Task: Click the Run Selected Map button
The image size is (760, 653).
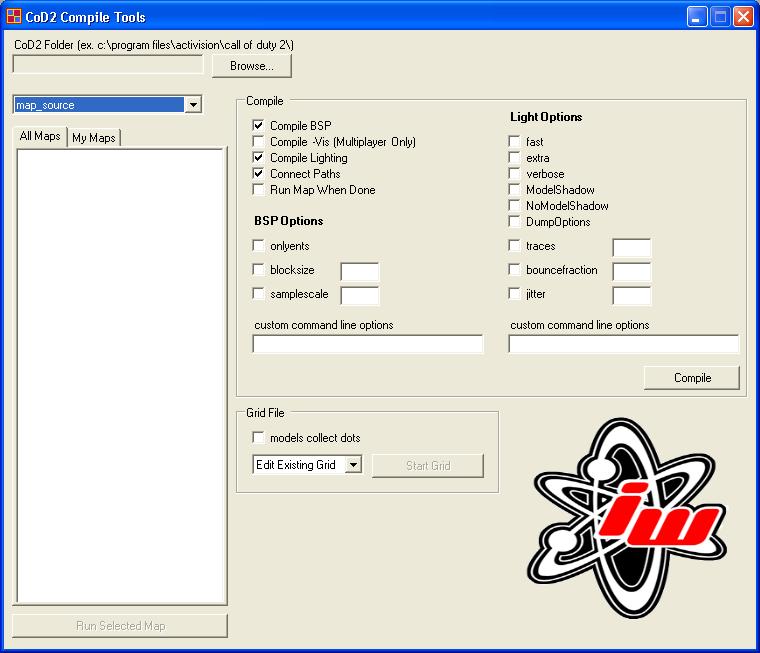Action: tap(120, 626)
